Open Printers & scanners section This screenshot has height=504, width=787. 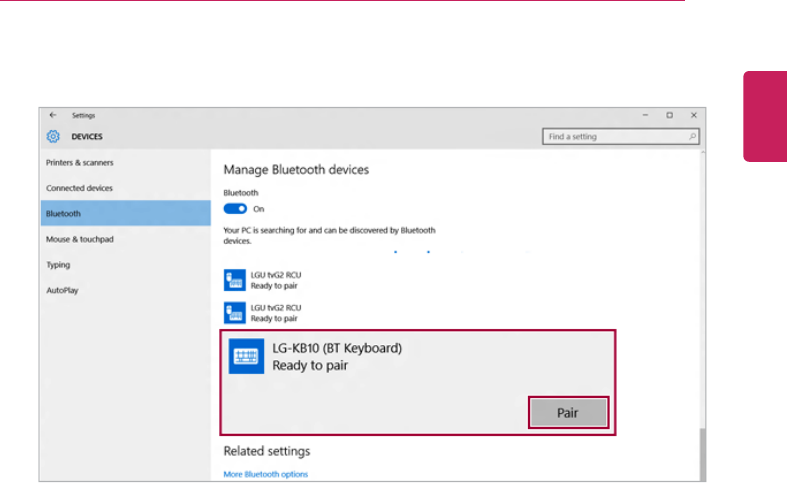(x=80, y=162)
